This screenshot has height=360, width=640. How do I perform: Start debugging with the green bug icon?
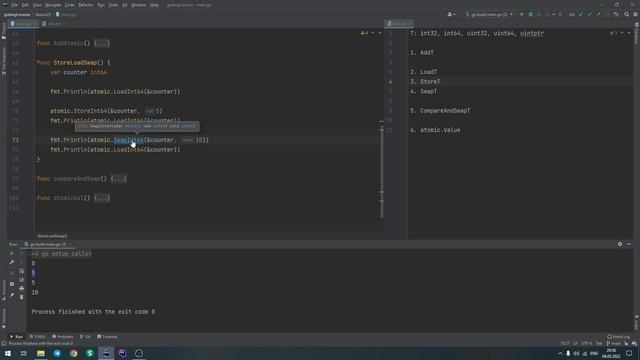[531, 14]
